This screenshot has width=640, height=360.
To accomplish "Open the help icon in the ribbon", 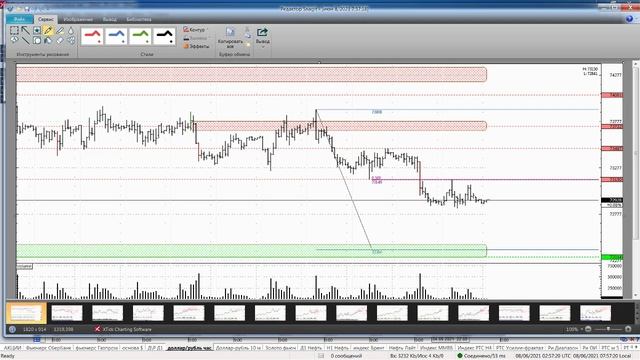I will (x=629, y=19).
